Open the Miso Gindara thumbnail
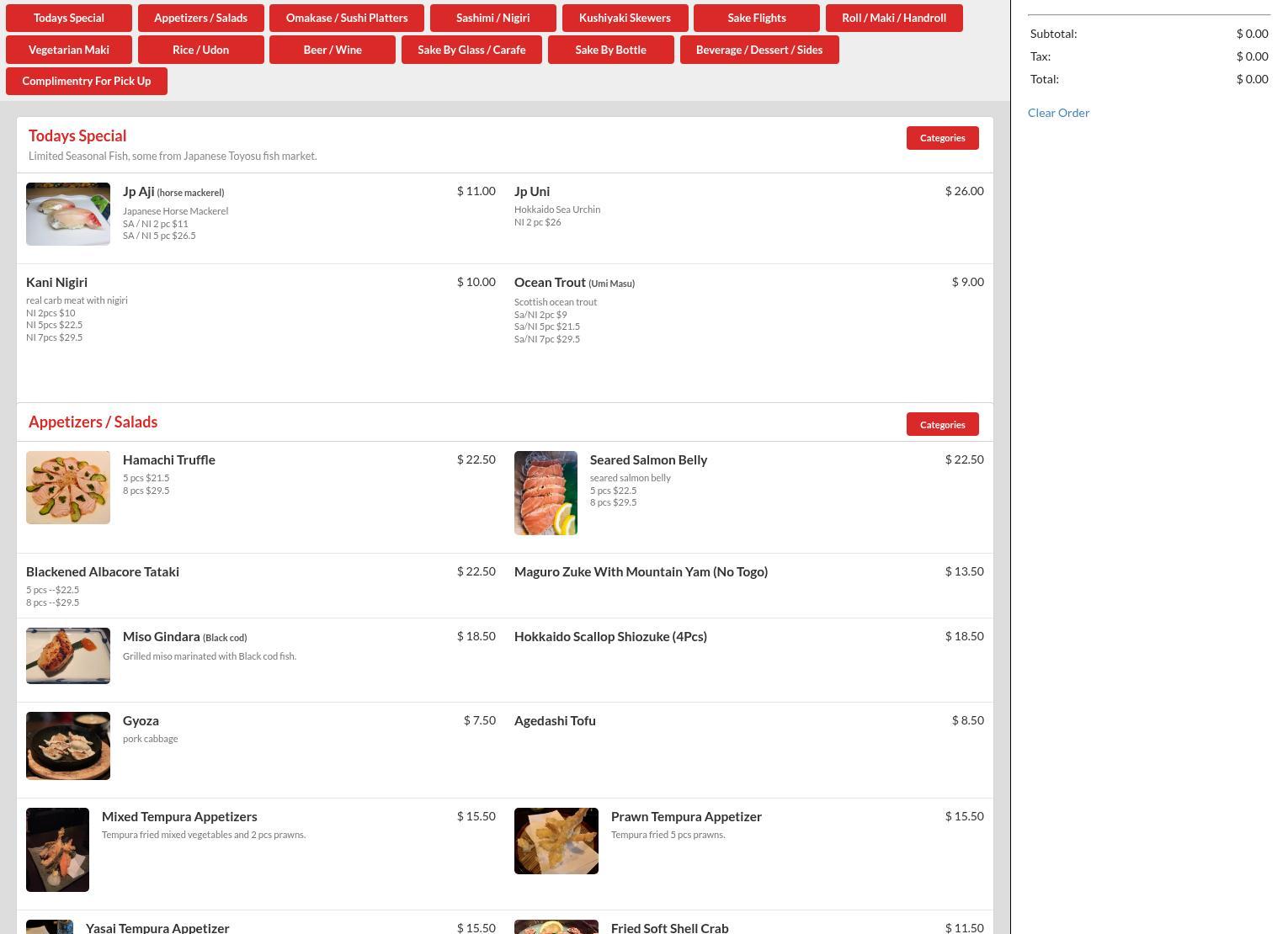Viewport: 1288px width, 934px height. [68, 655]
